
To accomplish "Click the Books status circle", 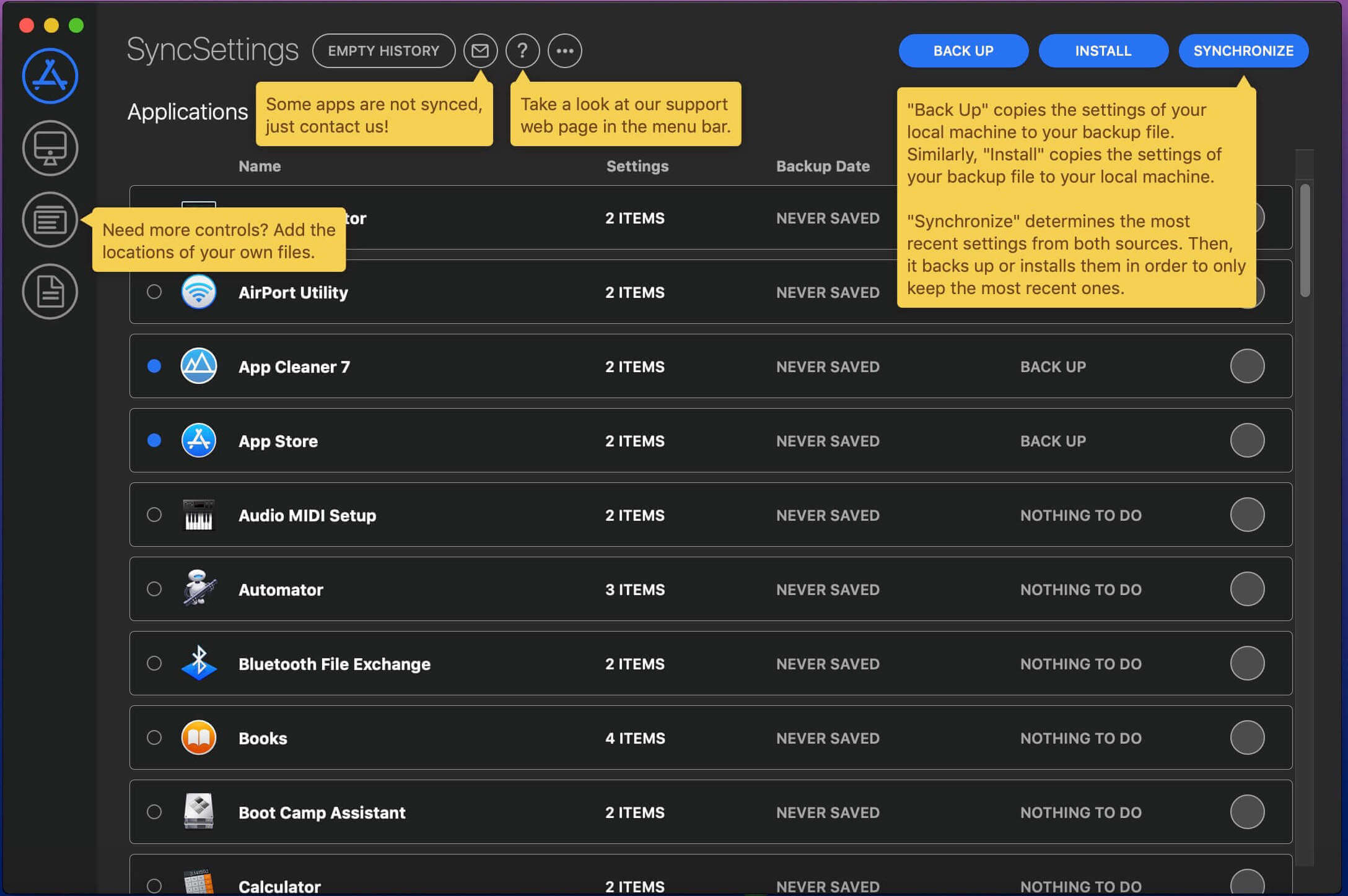I will pyautogui.click(x=1247, y=737).
